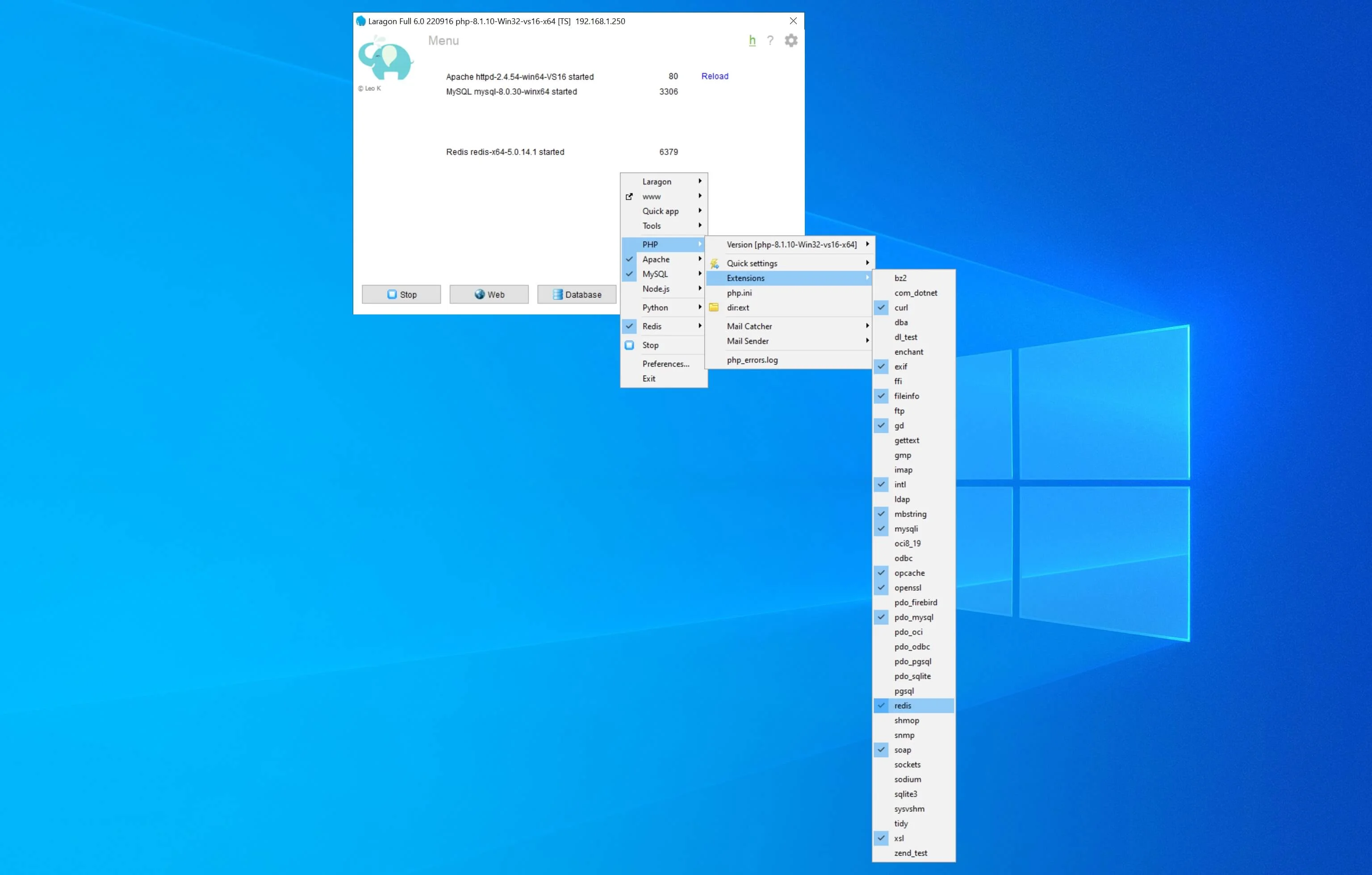Click the folder icon beside dir:ext
This screenshot has width=1372, height=875.
[714, 308]
